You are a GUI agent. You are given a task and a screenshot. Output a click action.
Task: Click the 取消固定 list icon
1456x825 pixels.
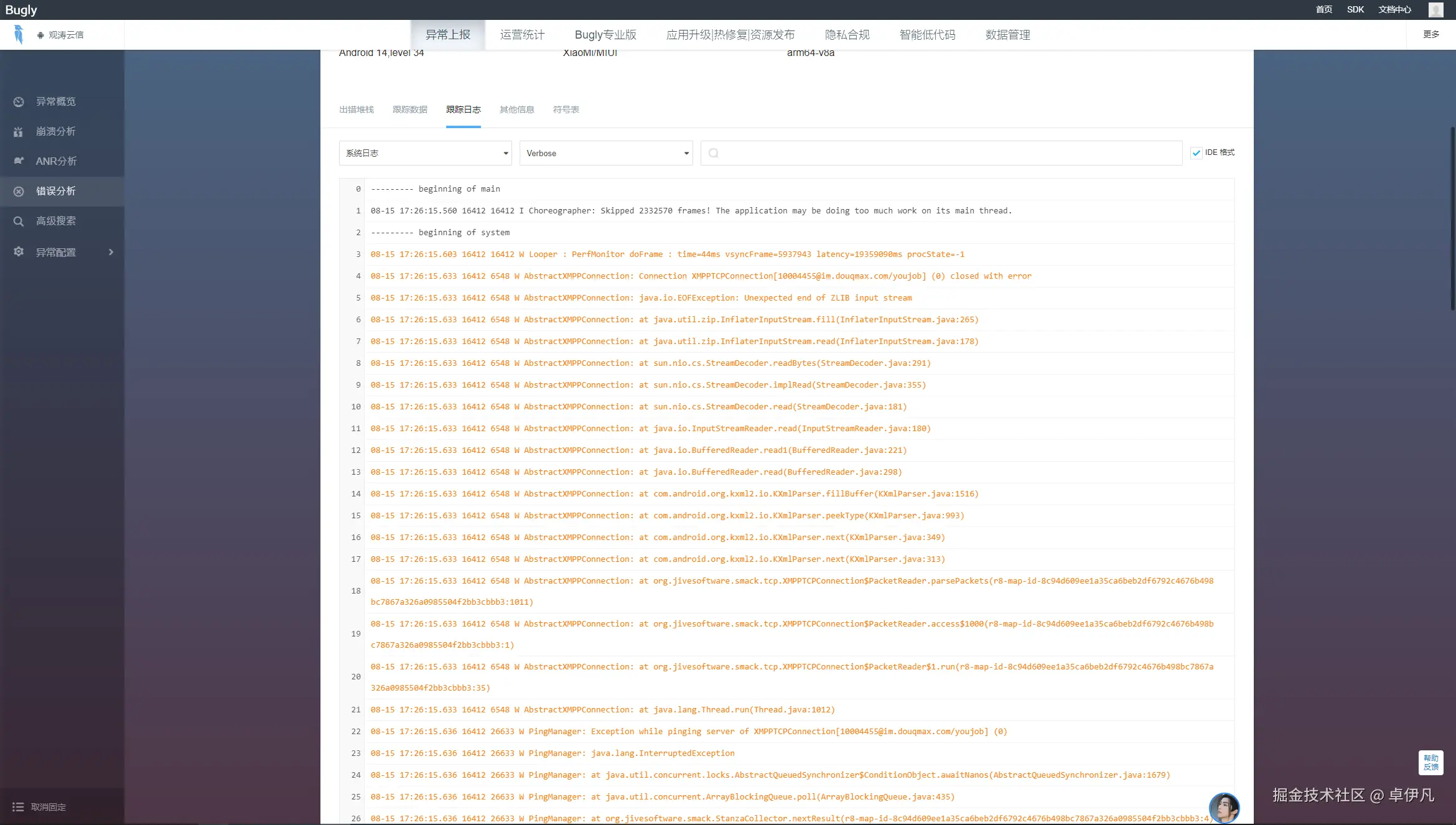[18, 806]
